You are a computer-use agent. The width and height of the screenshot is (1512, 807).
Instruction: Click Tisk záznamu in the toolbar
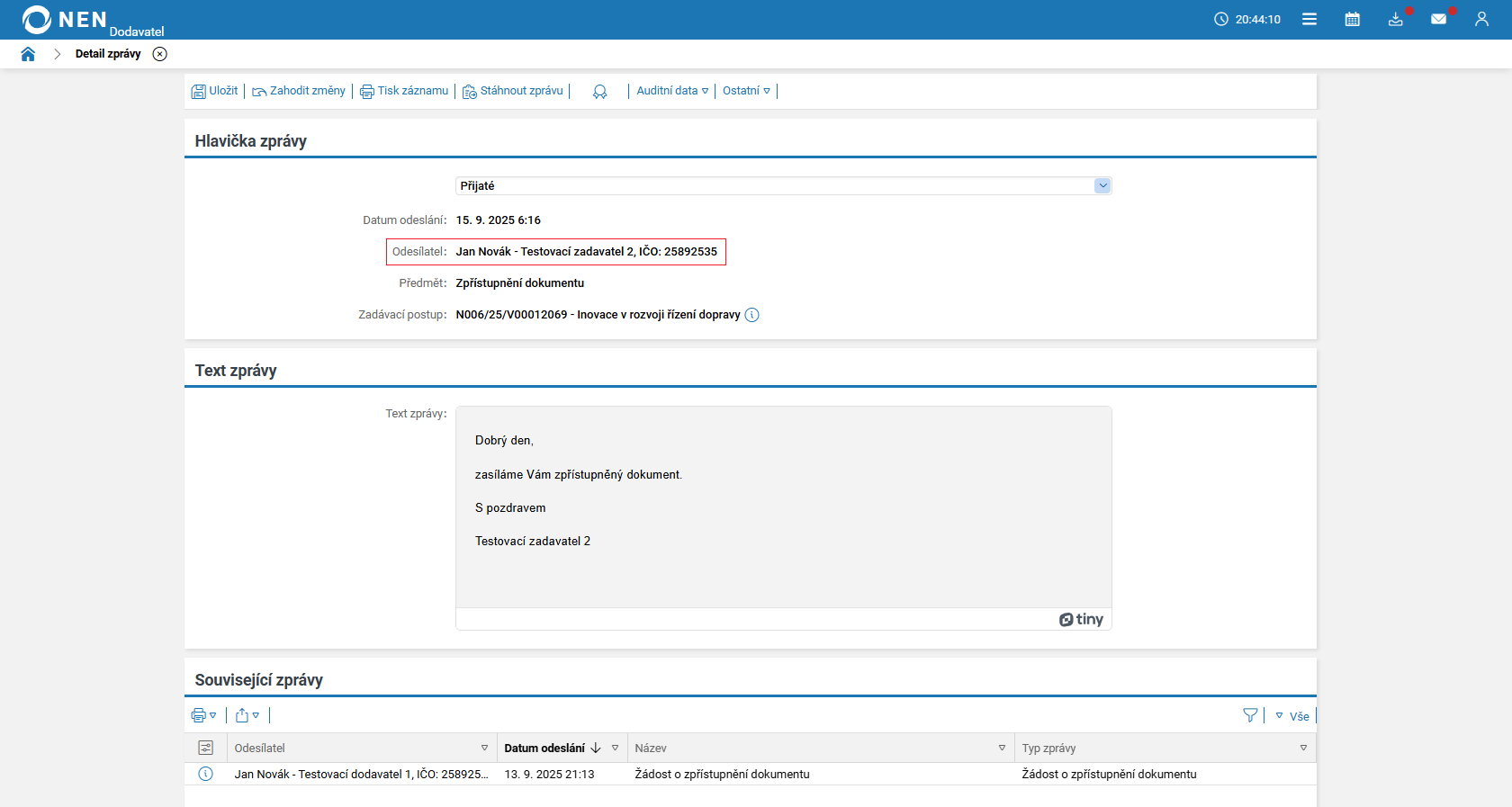pos(404,91)
